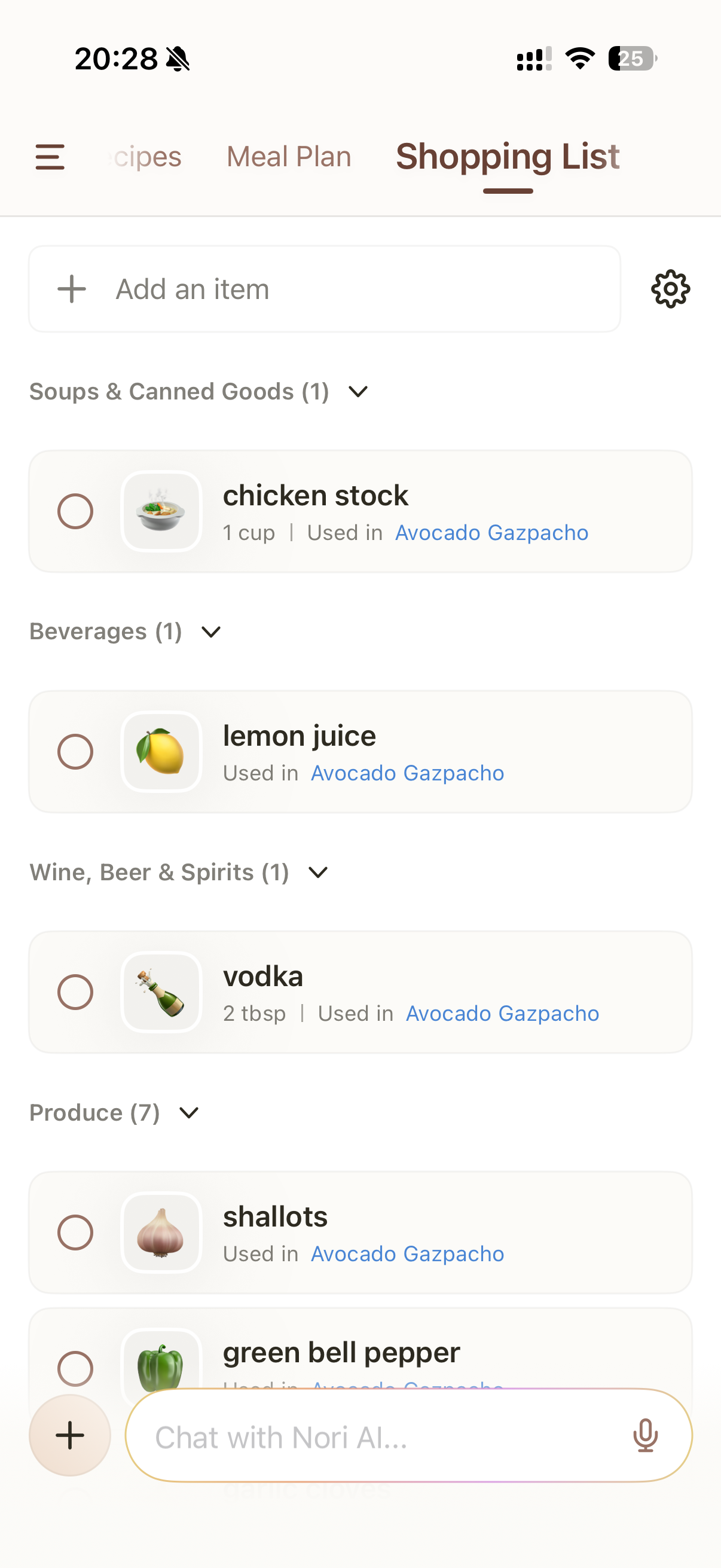The width and height of the screenshot is (721, 1568).
Task: Collapse the Produce section
Action: tap(190, 1113)
